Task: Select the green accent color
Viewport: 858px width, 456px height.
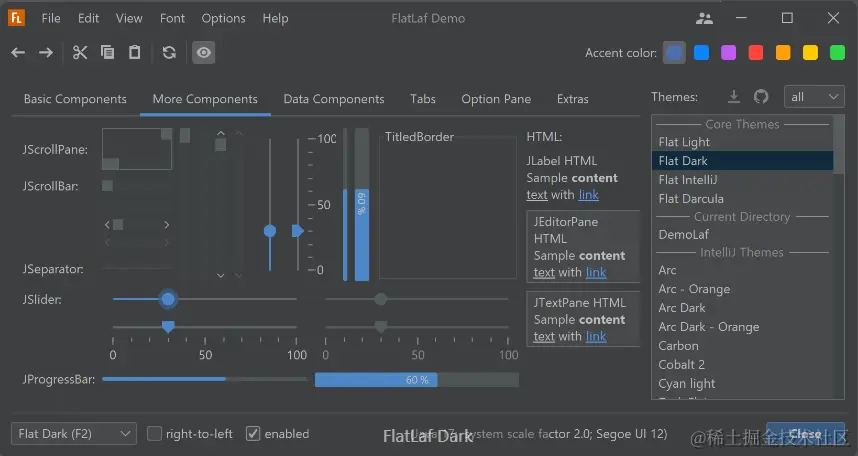Action: point(838,53)
